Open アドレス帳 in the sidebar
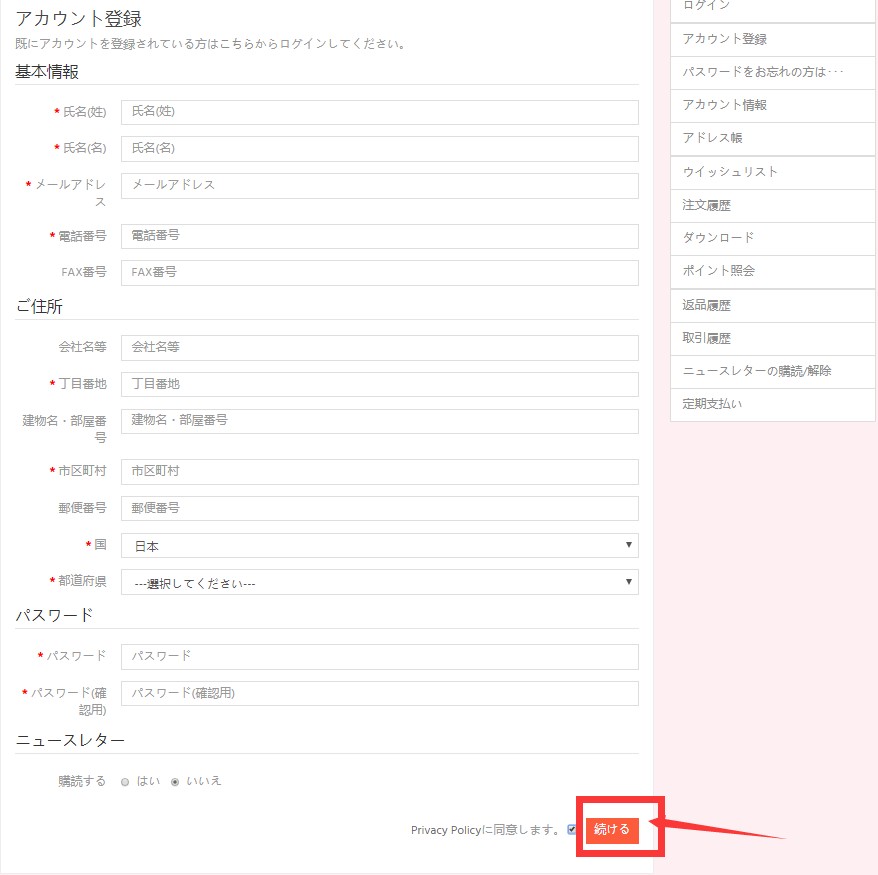 pyautogui.click(x=773, y=138)
